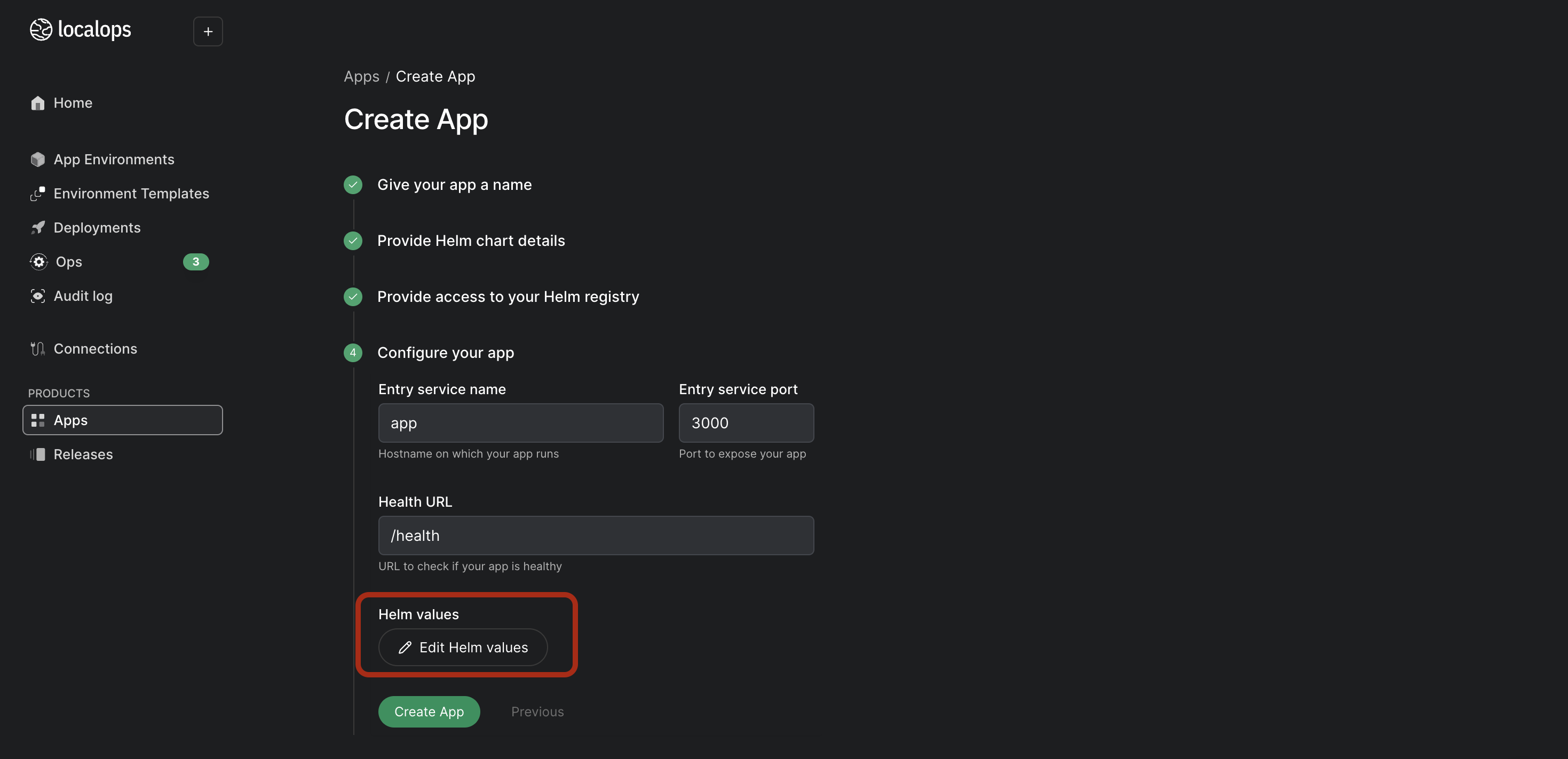
Task: Click Edit Helm values button
Action: tap(463, 648)
